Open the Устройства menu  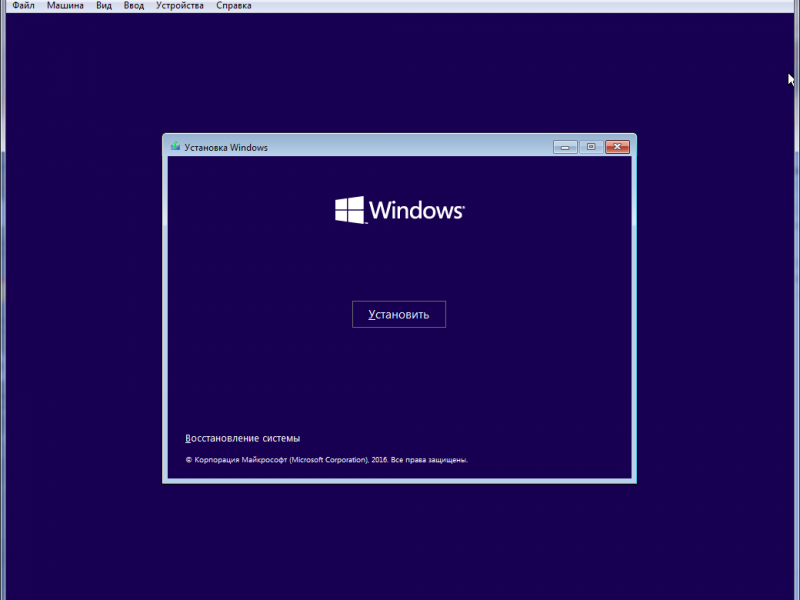tap(180, 6)
